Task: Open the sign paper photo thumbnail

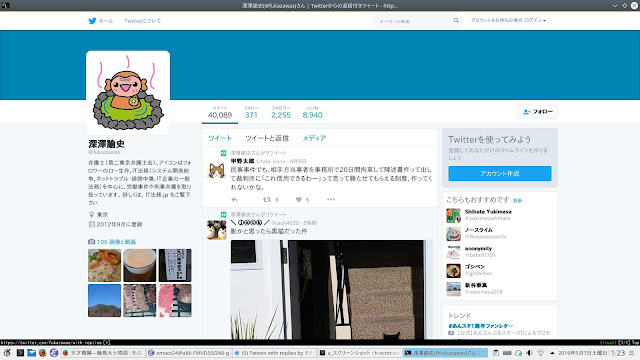Action: (x=175, y=265)
